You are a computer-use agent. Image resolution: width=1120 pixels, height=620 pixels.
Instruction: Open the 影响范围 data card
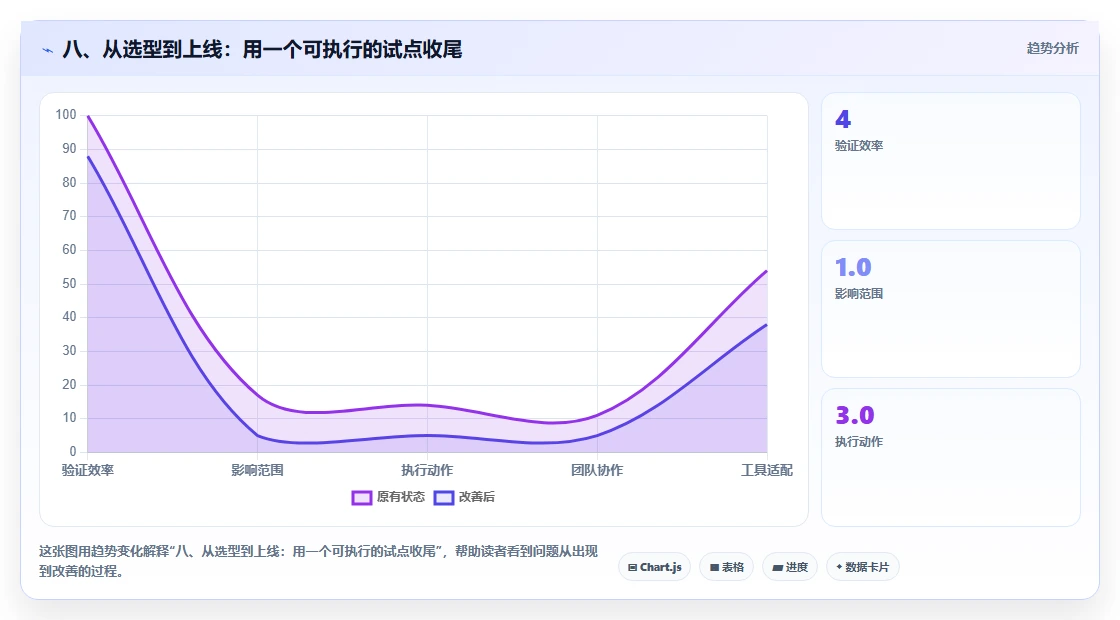coord(951,309)
